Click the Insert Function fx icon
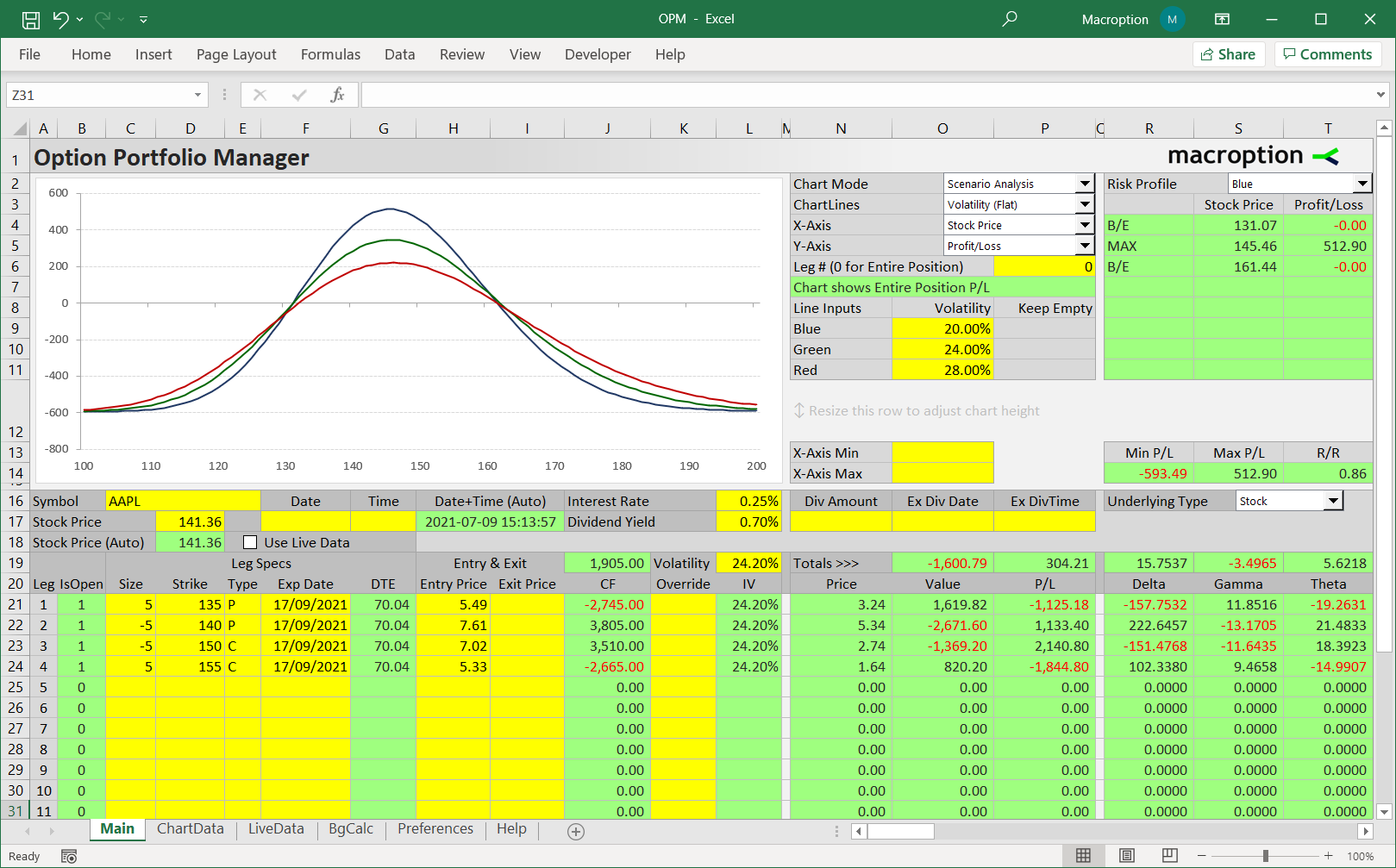Image resolution: width=1396 pixels, height=868 pixels. tap(337, 95)
